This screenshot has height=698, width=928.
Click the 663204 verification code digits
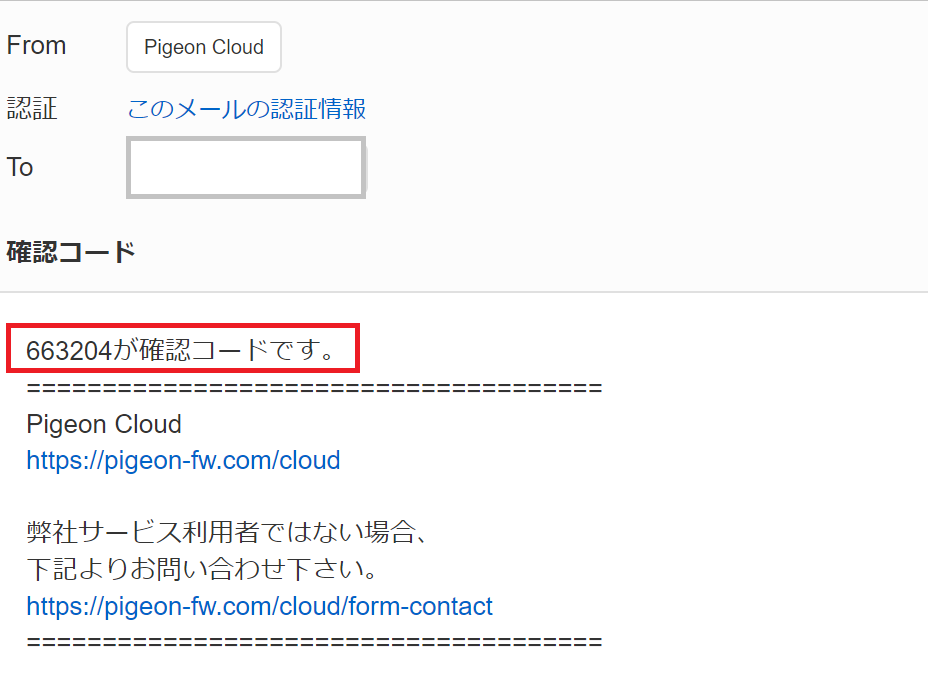(x=68, y=351)
